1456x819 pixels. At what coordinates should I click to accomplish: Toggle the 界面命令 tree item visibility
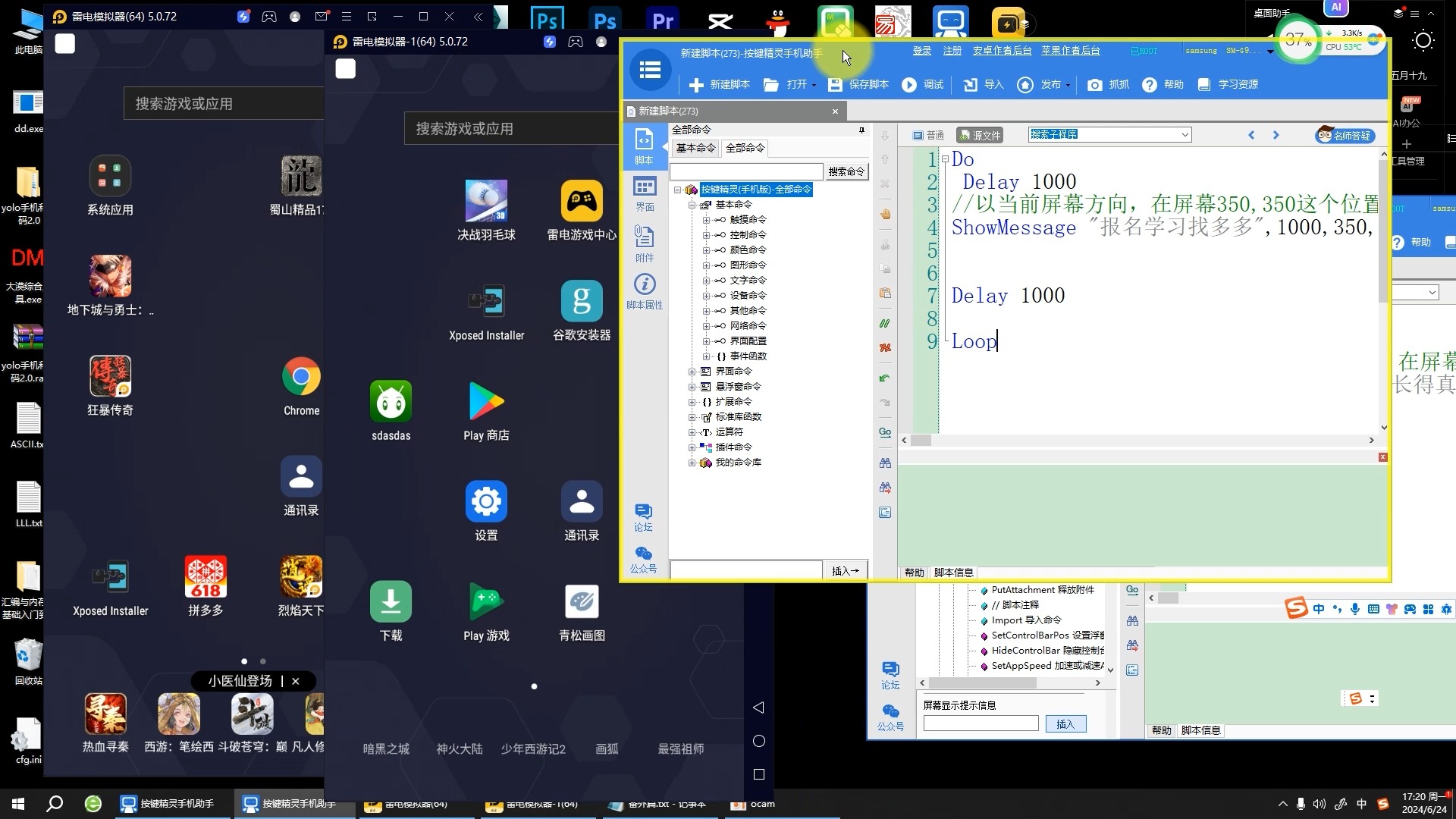point(691,371)
